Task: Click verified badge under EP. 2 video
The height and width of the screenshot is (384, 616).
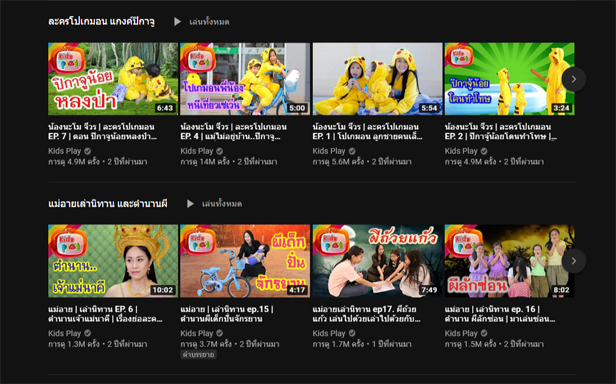Action: (x=484, y=151)
